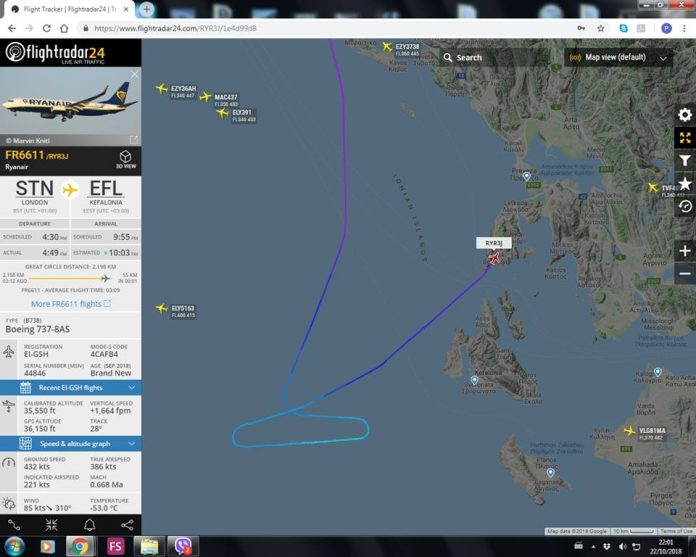
Task: Toggle follow aircraft center icon
Action: point(51,525)
